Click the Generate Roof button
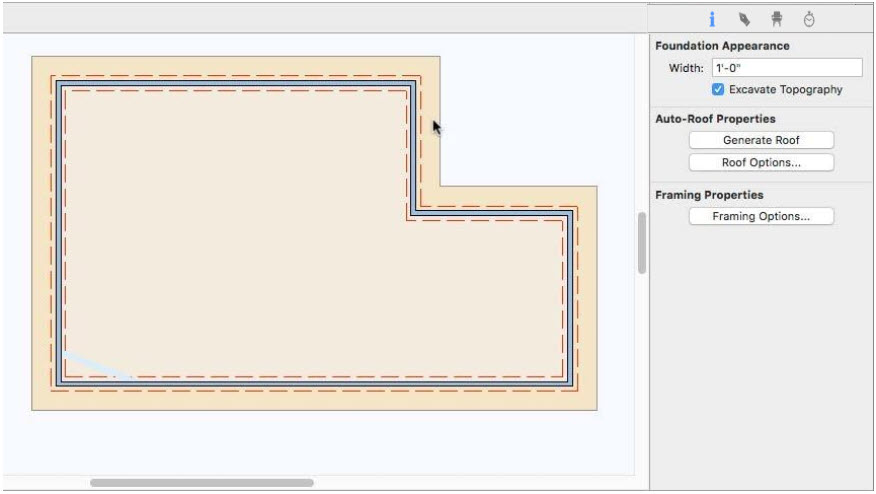This screenshot has height=494, width=876. click(761, 140)
